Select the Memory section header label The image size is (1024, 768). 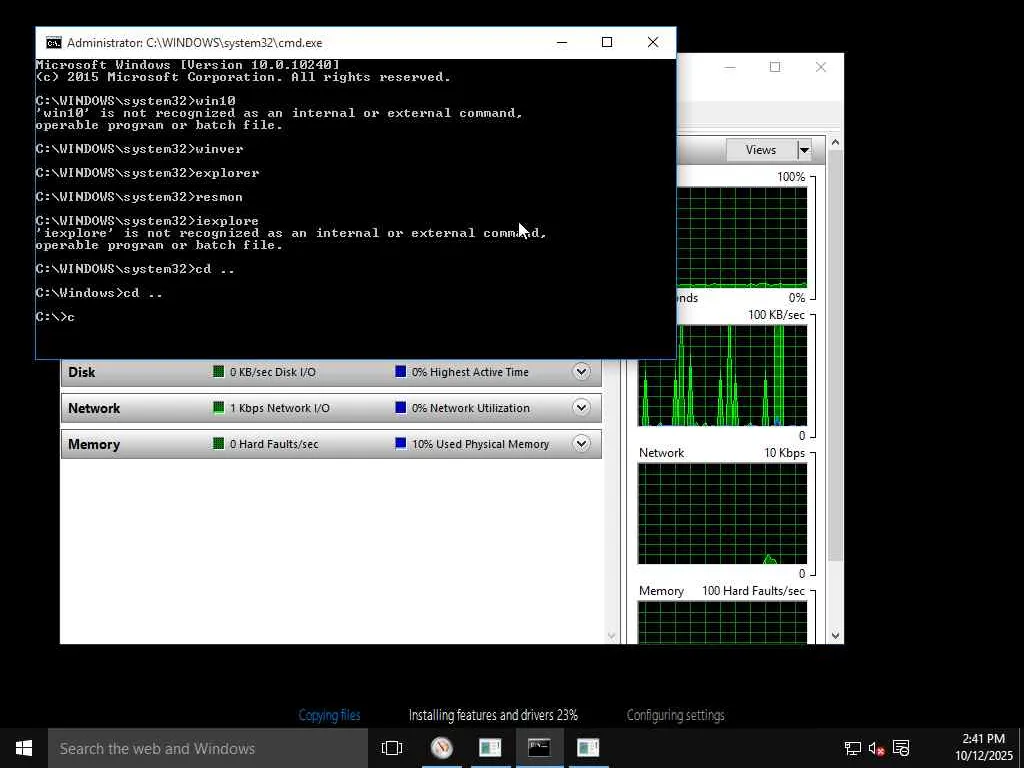point(94,444)
